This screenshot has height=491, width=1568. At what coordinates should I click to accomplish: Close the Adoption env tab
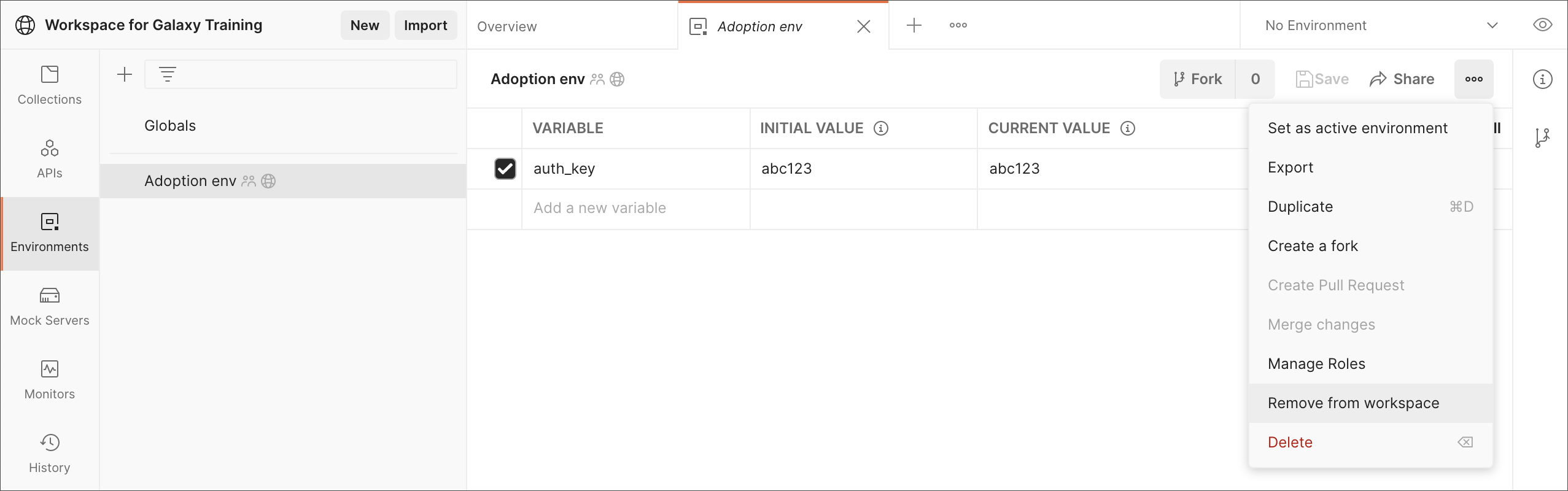[864, 26]
